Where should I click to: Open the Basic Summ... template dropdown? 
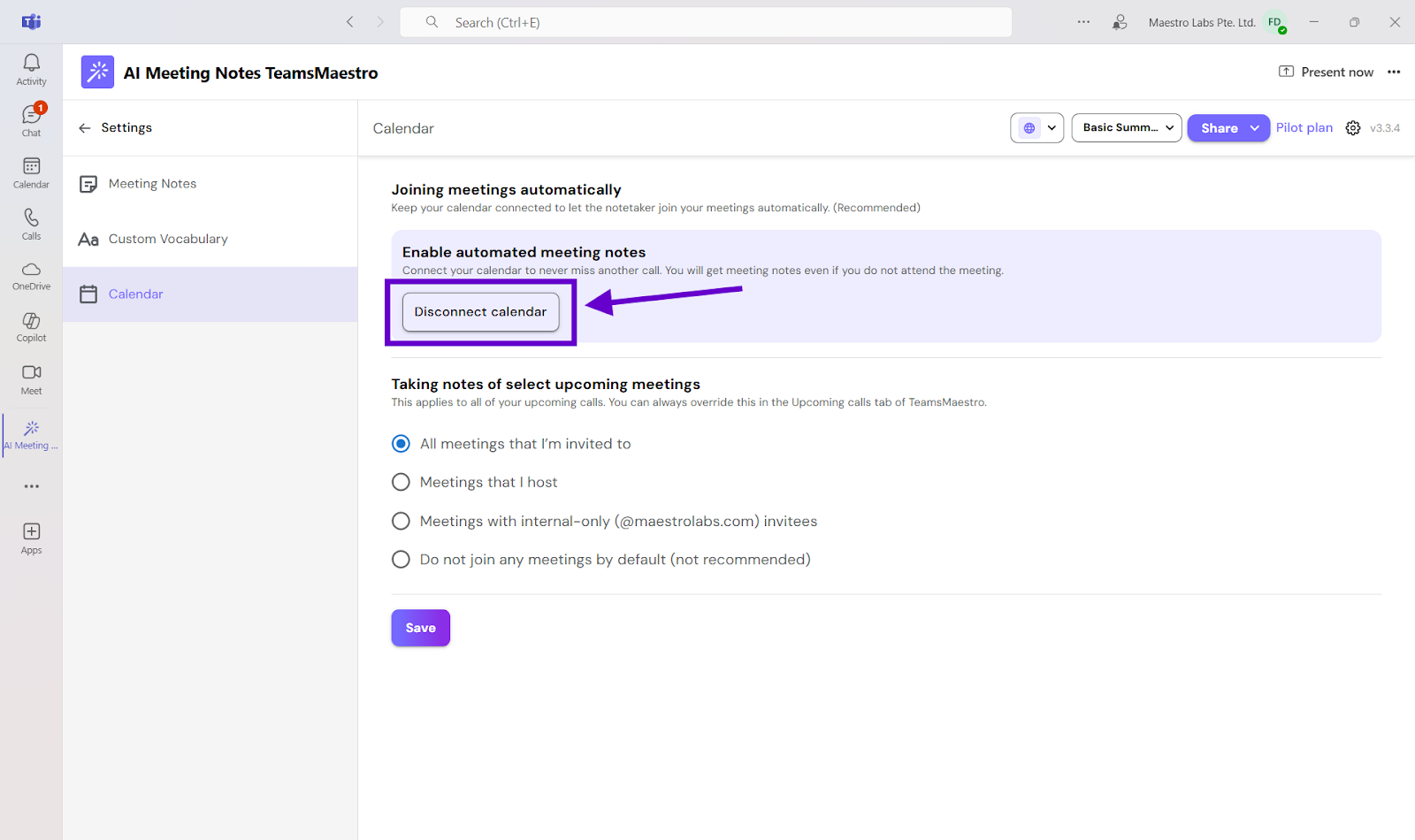[x=1127, y=128]
